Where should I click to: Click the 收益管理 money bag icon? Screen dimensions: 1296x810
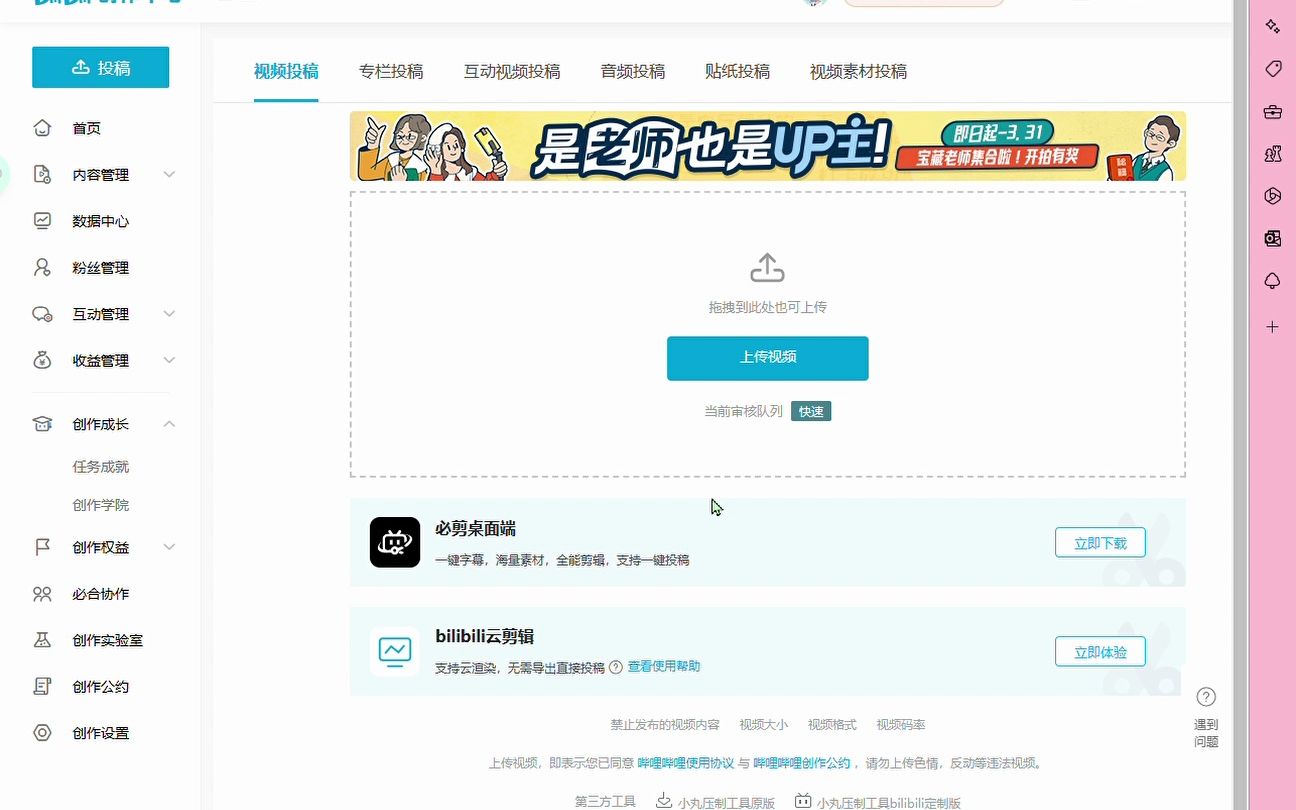(x=42, y=360)
